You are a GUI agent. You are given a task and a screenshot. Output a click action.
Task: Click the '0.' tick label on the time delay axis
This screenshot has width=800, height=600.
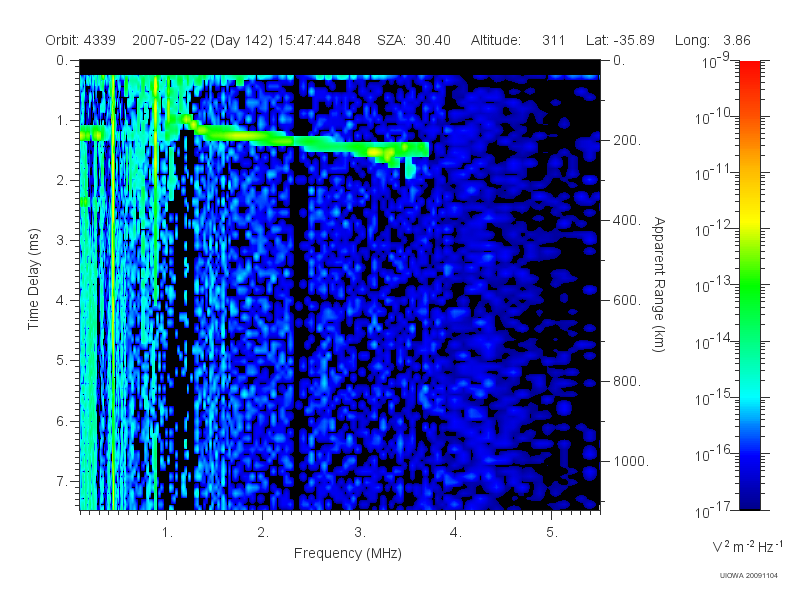click(62, 60)
